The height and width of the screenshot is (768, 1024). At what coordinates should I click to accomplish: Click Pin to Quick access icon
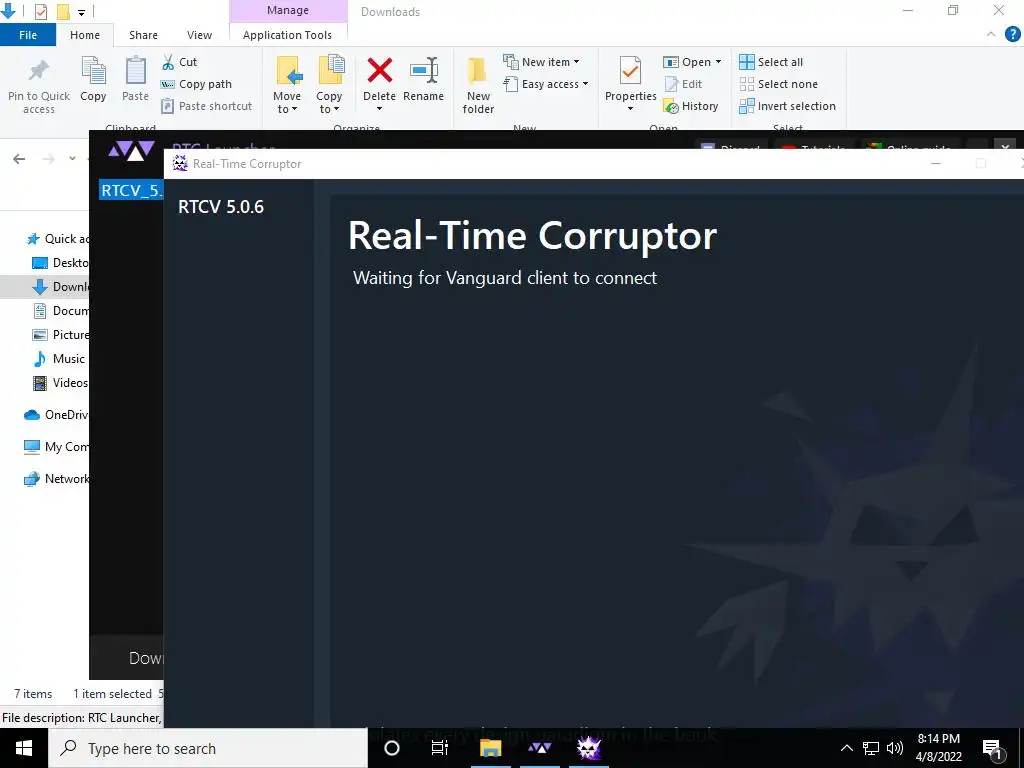[39, 71]
